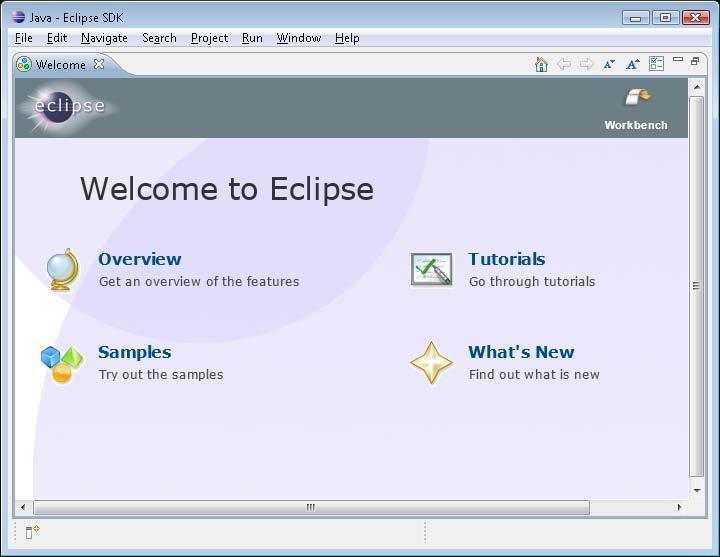Viewport: 720px width, 557px height.
Task: Open the Run menu
Action: click(x=252, y=38)
